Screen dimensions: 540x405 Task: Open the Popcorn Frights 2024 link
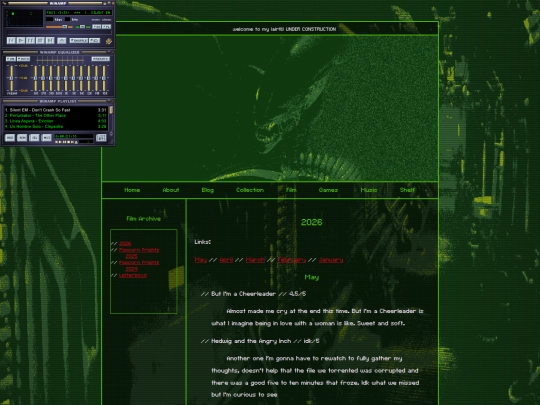click(139, 266)
